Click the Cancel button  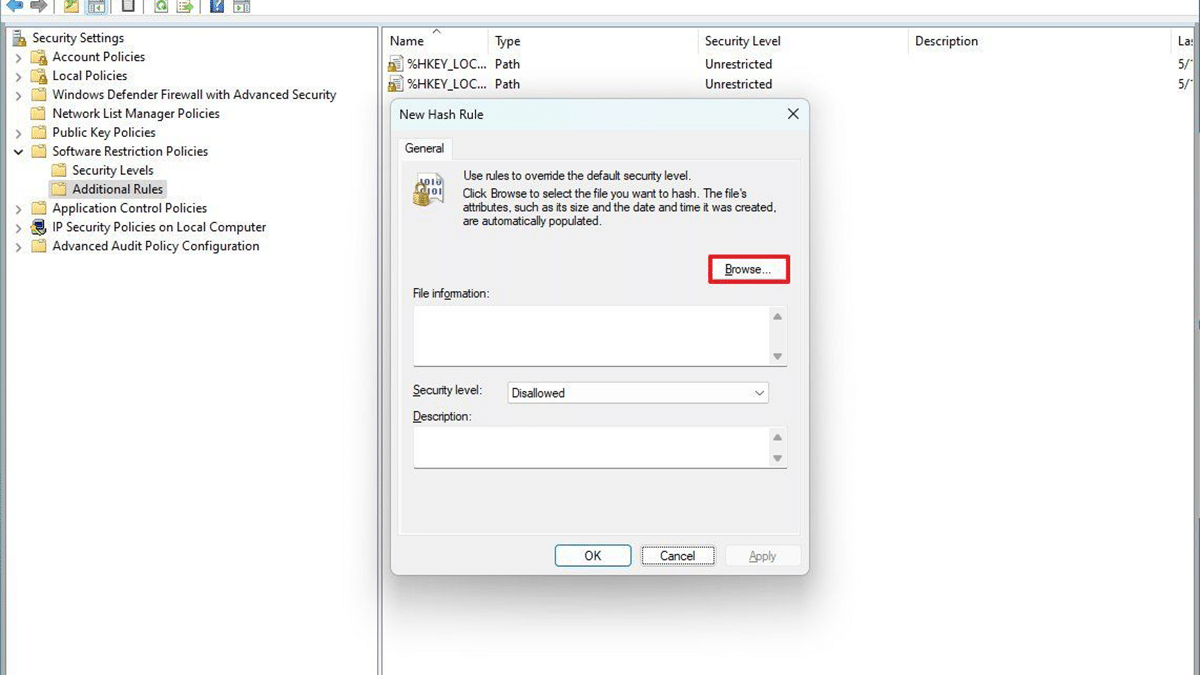(678, 556)
